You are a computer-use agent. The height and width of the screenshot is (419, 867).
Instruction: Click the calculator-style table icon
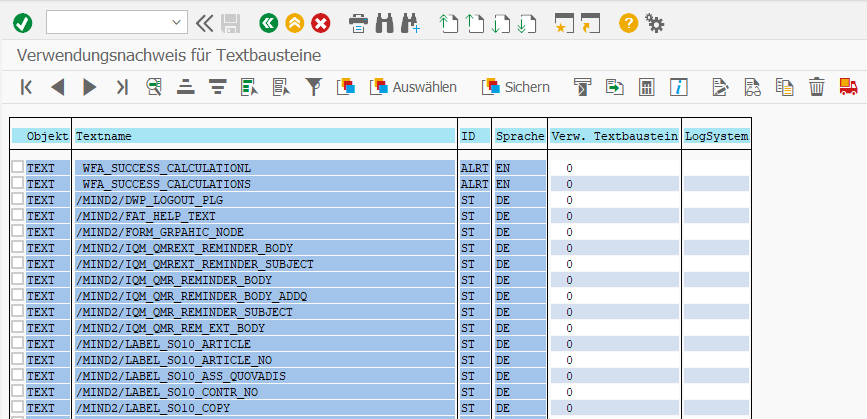click(646, 87)
